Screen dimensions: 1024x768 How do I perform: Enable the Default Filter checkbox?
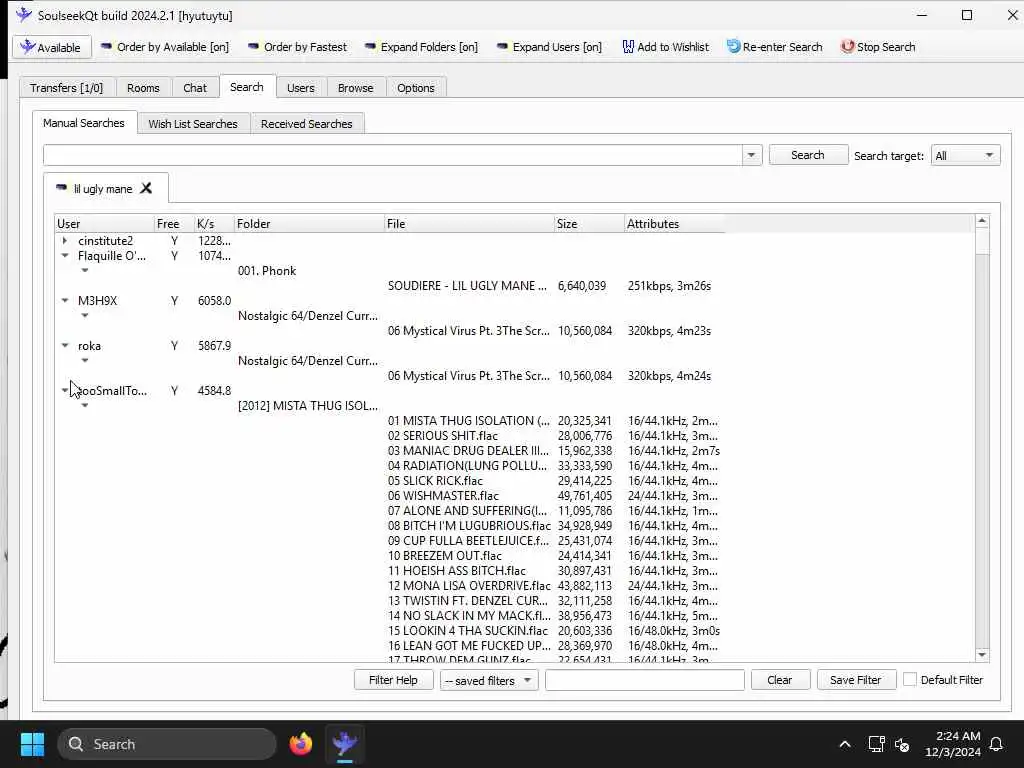pyautogui.click(x=910, y=680)
